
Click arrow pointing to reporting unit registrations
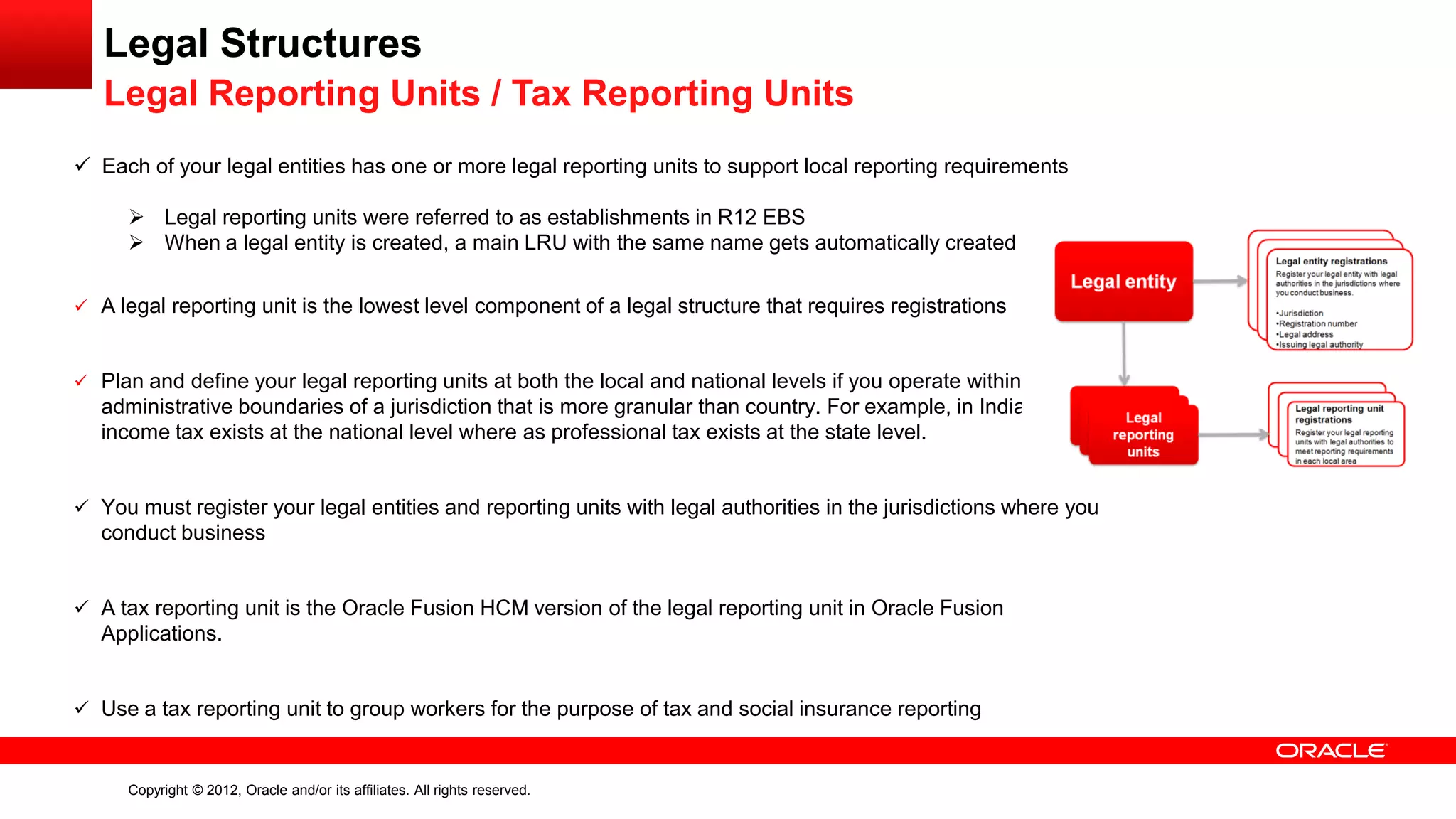point(1234,434)
